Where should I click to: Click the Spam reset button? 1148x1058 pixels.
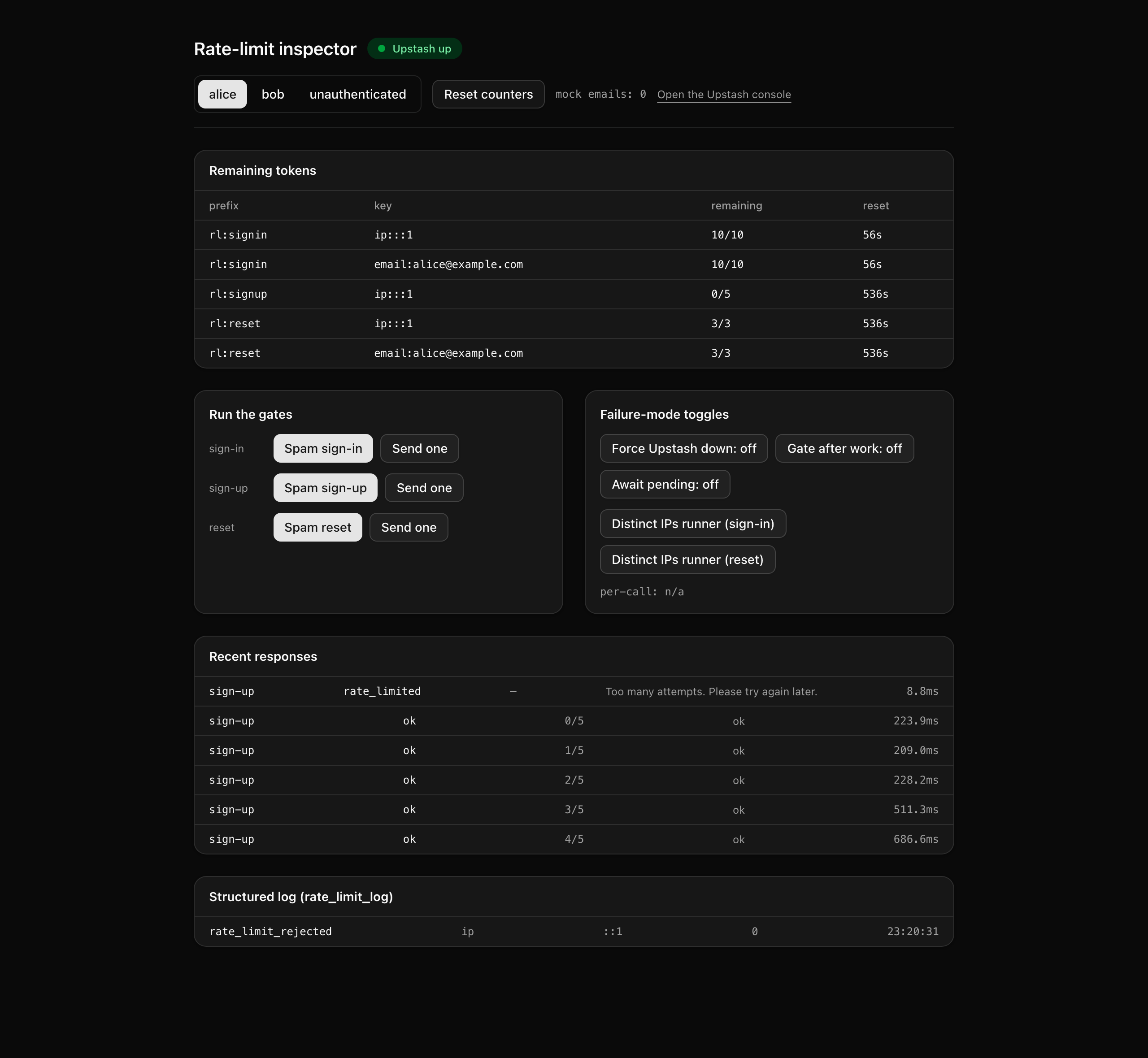click(x=318, y=527)
